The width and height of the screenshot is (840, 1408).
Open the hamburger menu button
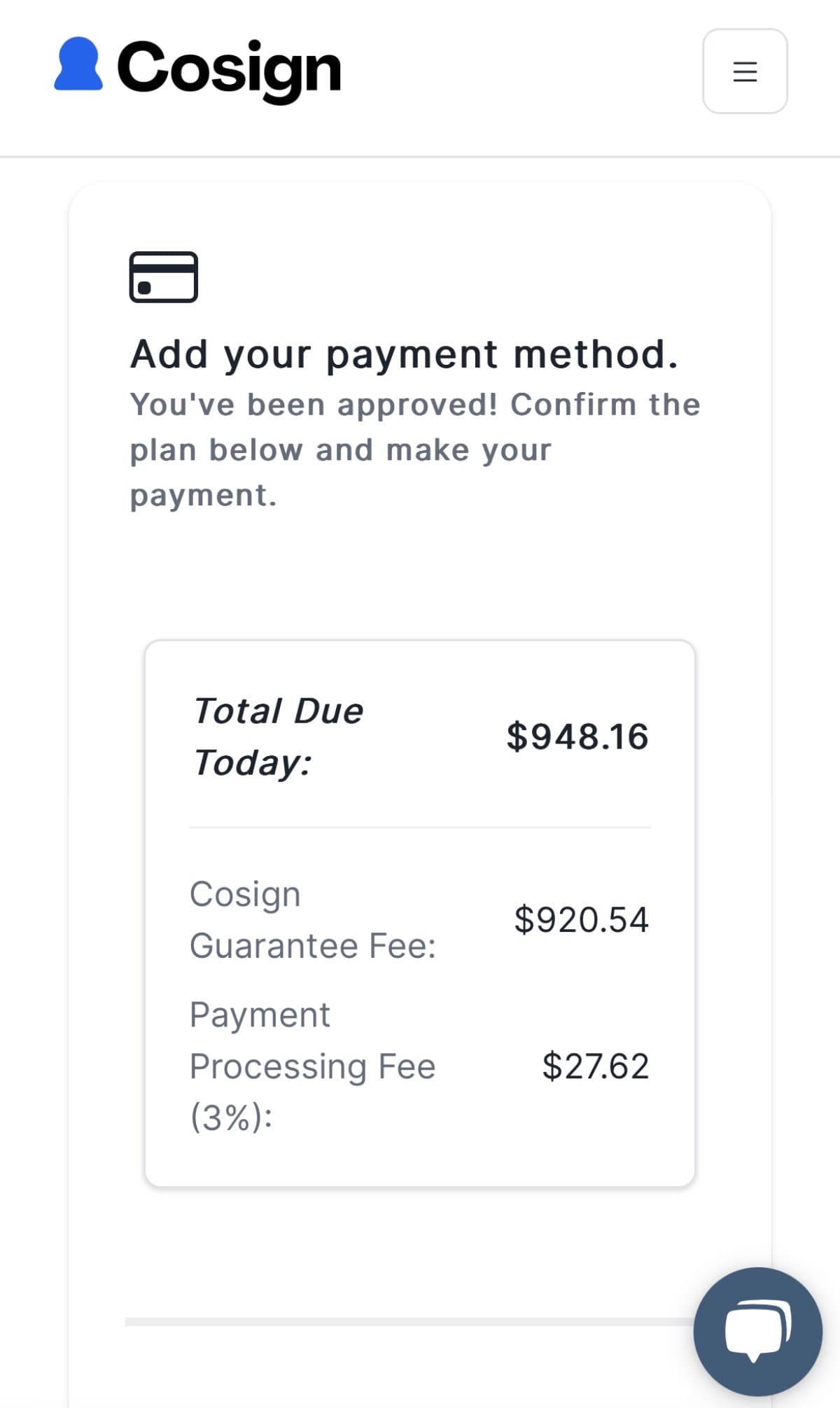click(x=745, y=71)
